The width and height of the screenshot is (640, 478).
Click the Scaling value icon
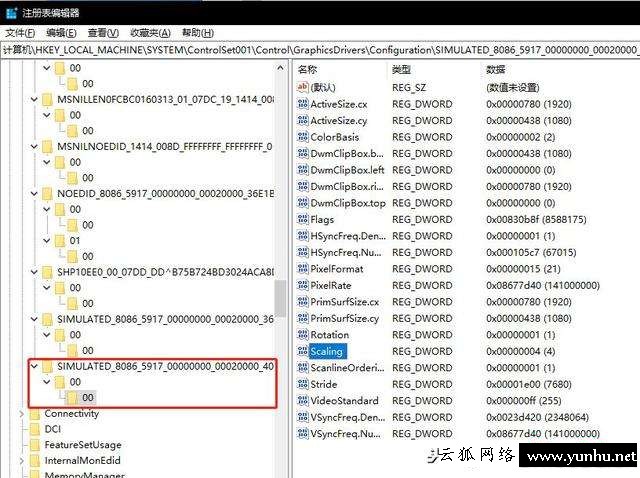point(302,351)
